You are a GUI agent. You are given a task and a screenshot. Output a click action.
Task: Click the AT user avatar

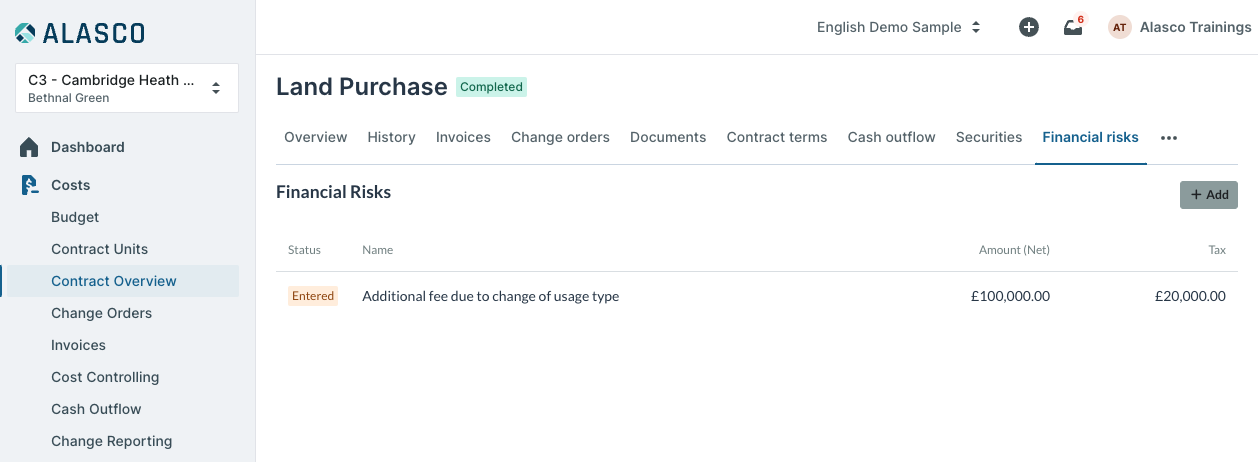click(1120, 28)
